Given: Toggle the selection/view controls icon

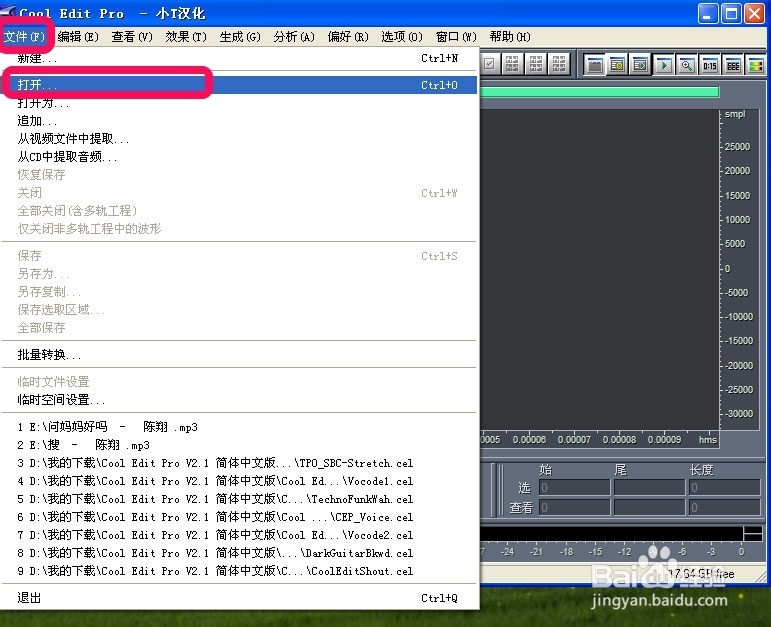Looking at the screenshot, I should (733, 65).
